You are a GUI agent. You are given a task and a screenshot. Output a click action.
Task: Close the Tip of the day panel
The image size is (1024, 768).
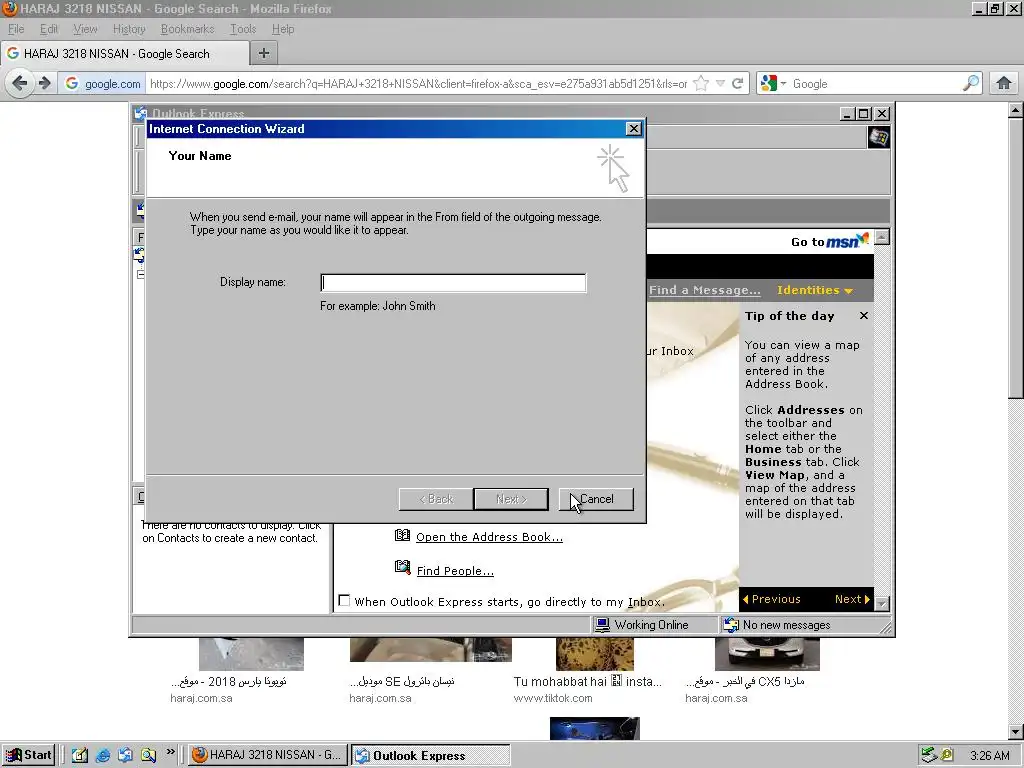(x=863, y=316)
